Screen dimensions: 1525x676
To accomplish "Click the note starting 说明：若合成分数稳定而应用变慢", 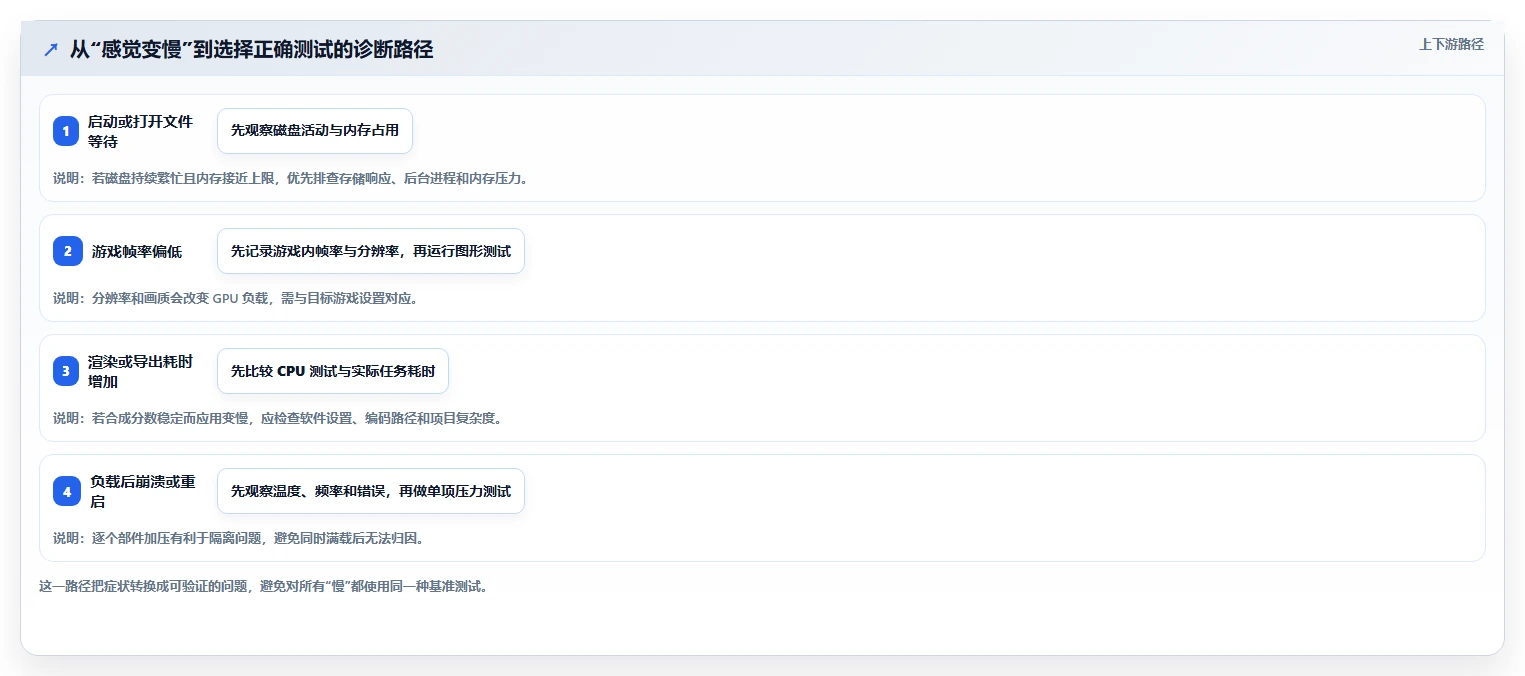I will point(277,418).
